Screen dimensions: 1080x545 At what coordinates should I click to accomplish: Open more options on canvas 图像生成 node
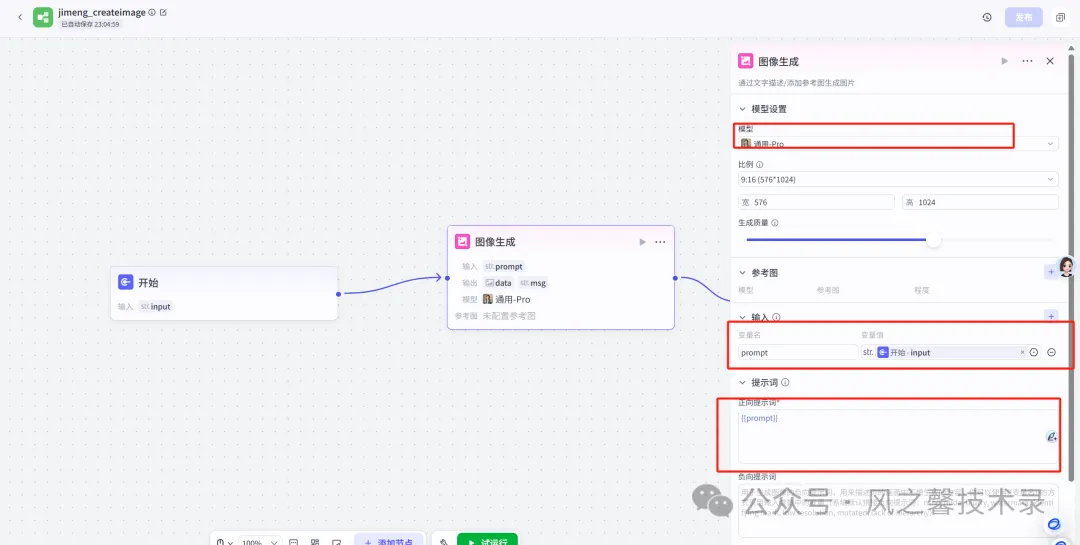pos(660,242)
